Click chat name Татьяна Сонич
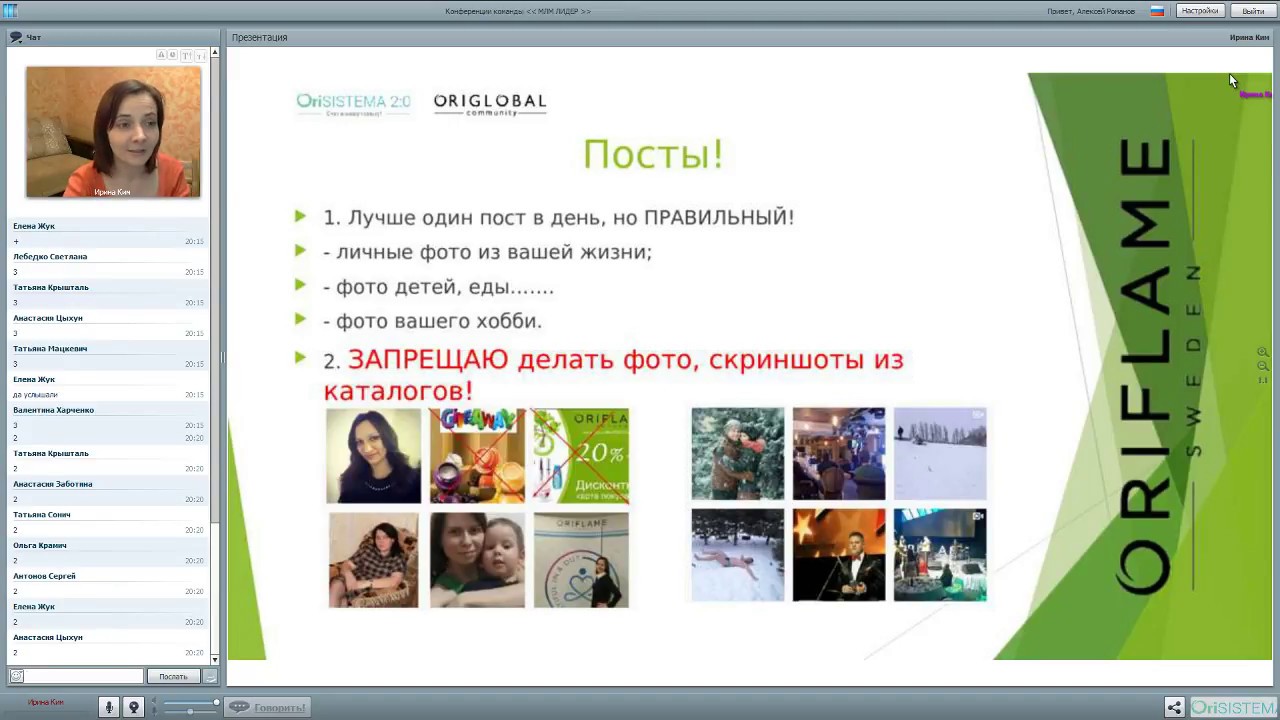Image resolution: width=1280 pixels, height=720 pixels. 41,515
